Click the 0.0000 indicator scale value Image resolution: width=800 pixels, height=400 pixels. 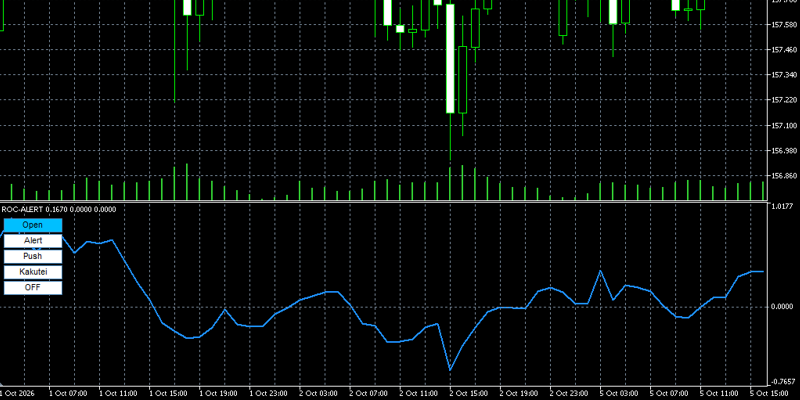tap(783, 306)
